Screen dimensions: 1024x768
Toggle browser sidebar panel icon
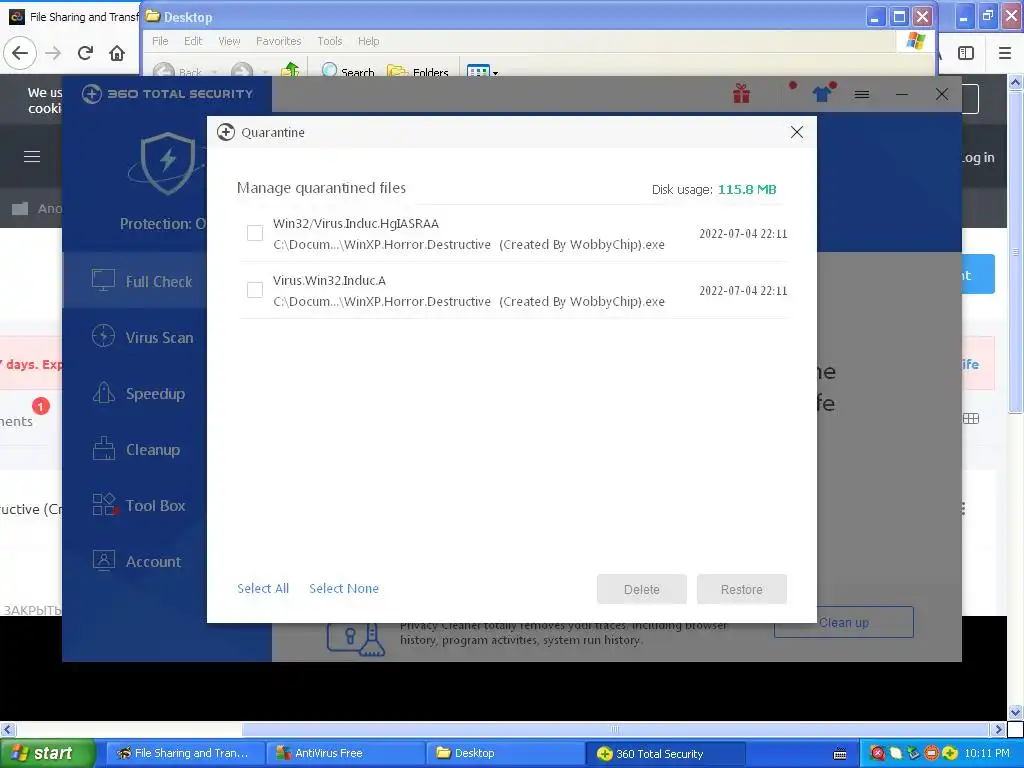[966, 53]
